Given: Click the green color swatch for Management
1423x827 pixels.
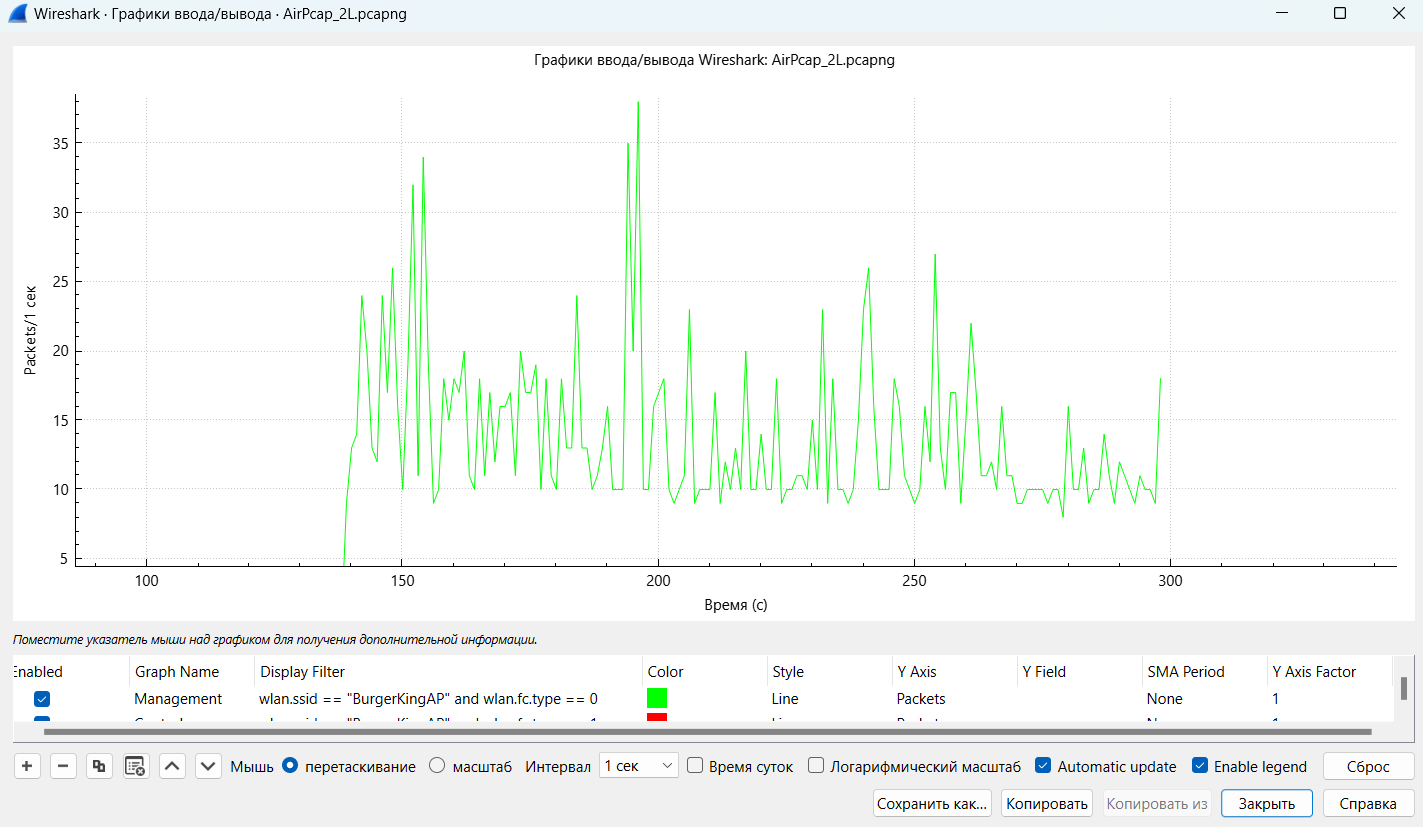Looking at the screenshot, I should (x=657, y=699).
